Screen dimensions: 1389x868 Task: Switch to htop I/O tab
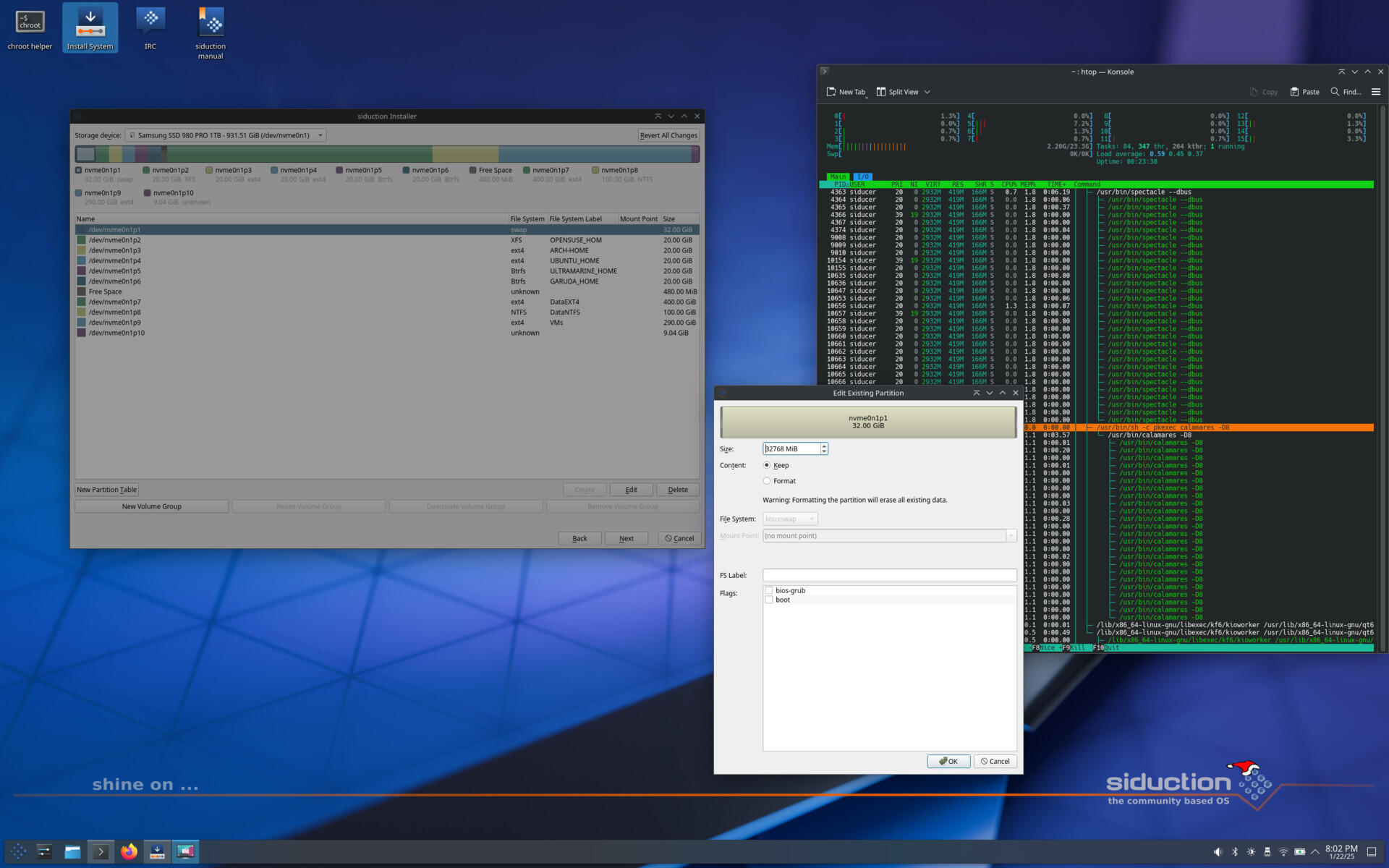863,176
